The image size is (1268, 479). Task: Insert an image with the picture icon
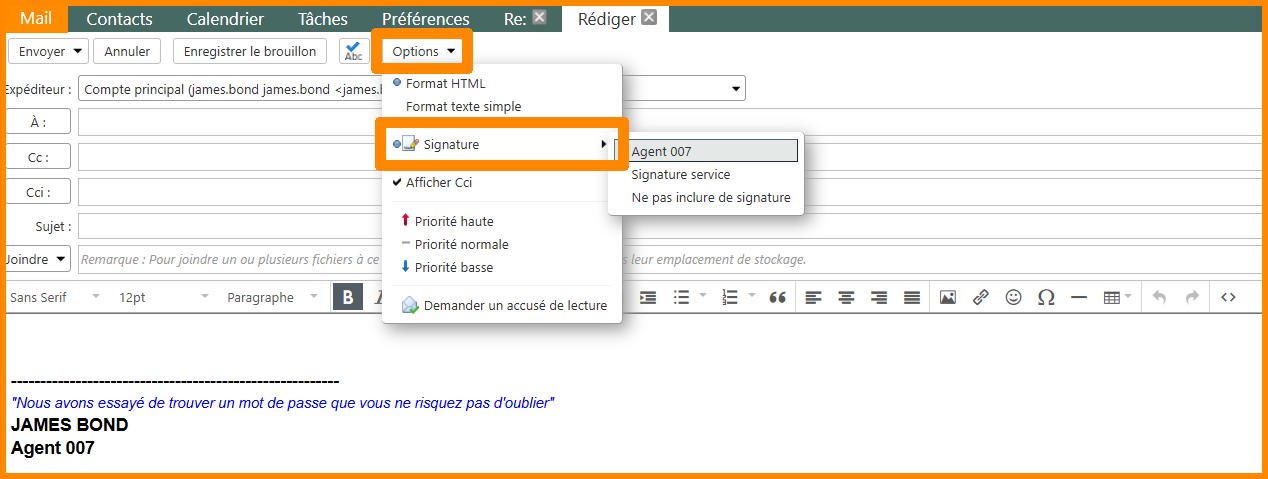coord(948,297)
